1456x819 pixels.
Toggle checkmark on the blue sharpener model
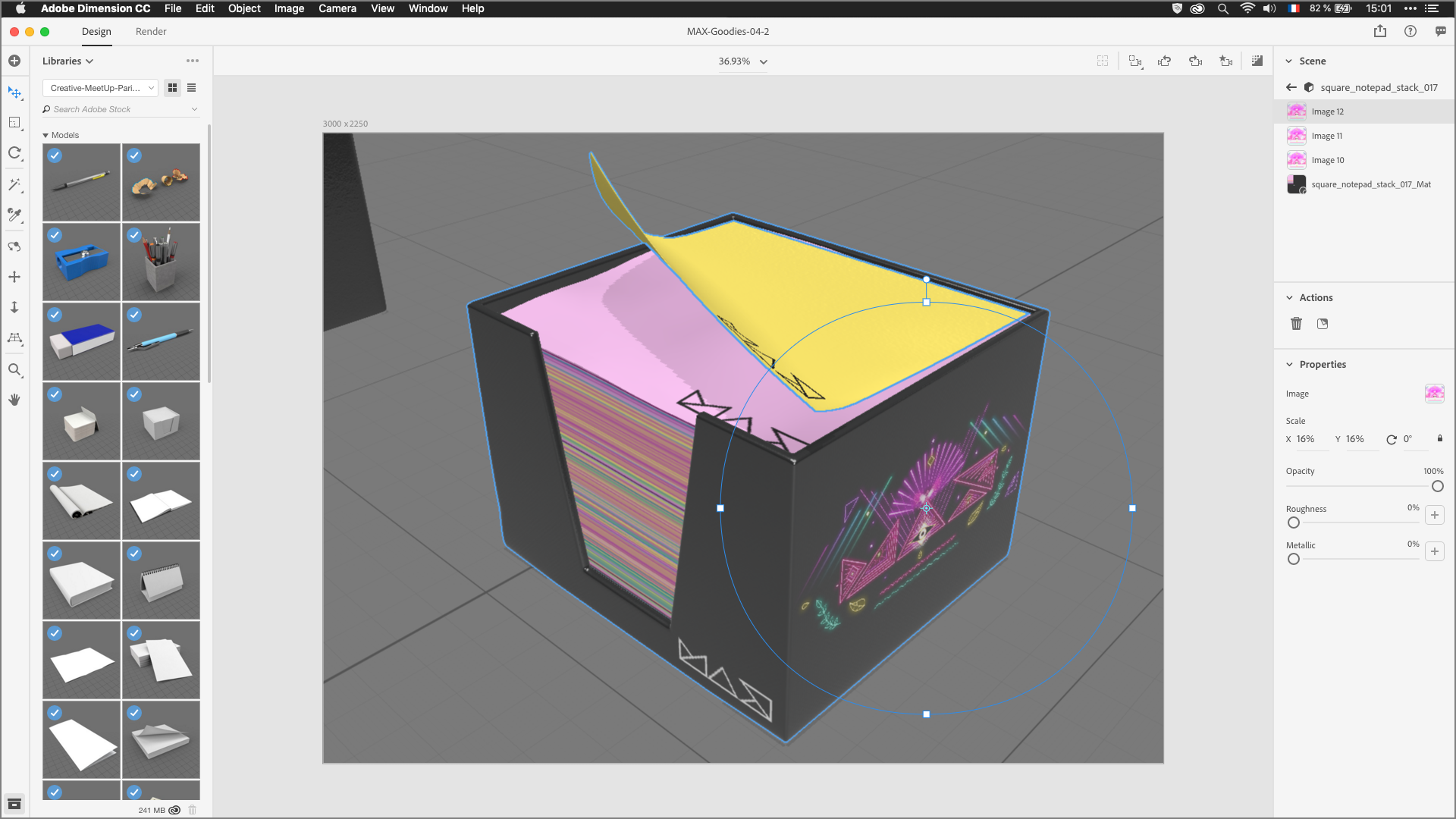tap(55, 235)
